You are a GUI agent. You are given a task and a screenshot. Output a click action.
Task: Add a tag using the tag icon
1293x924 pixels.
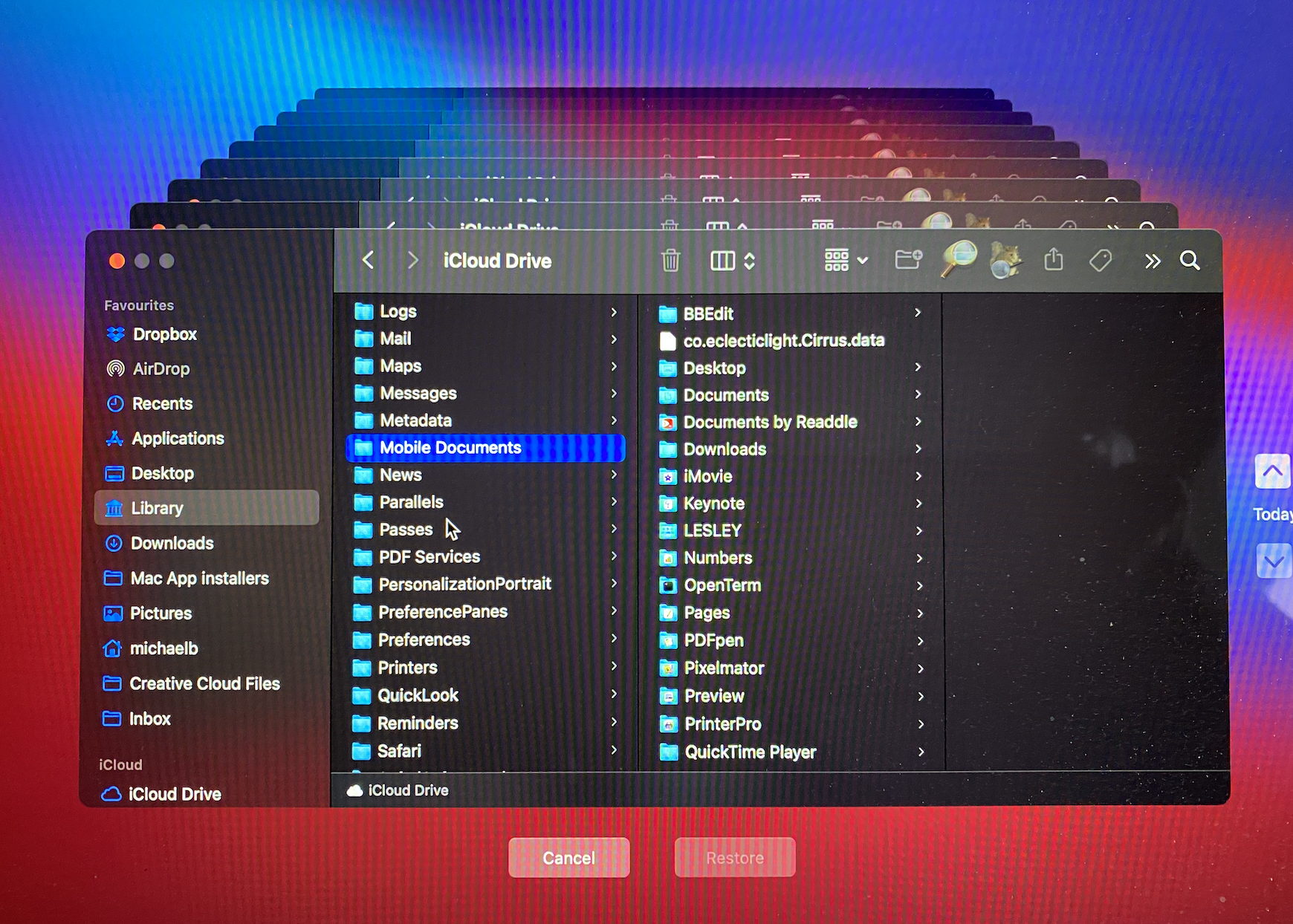pos(1101,261)
